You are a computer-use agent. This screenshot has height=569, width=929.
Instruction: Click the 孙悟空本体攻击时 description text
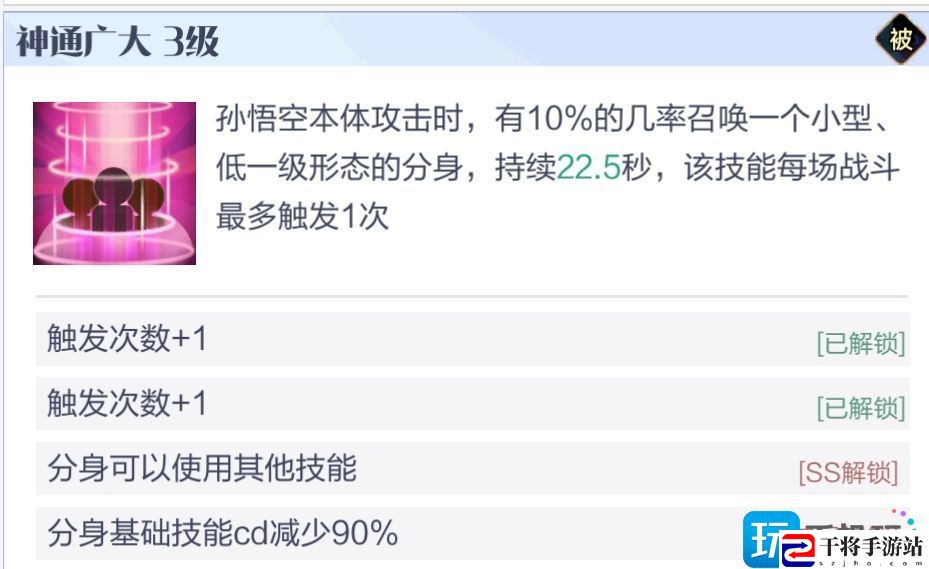(339, 119)
